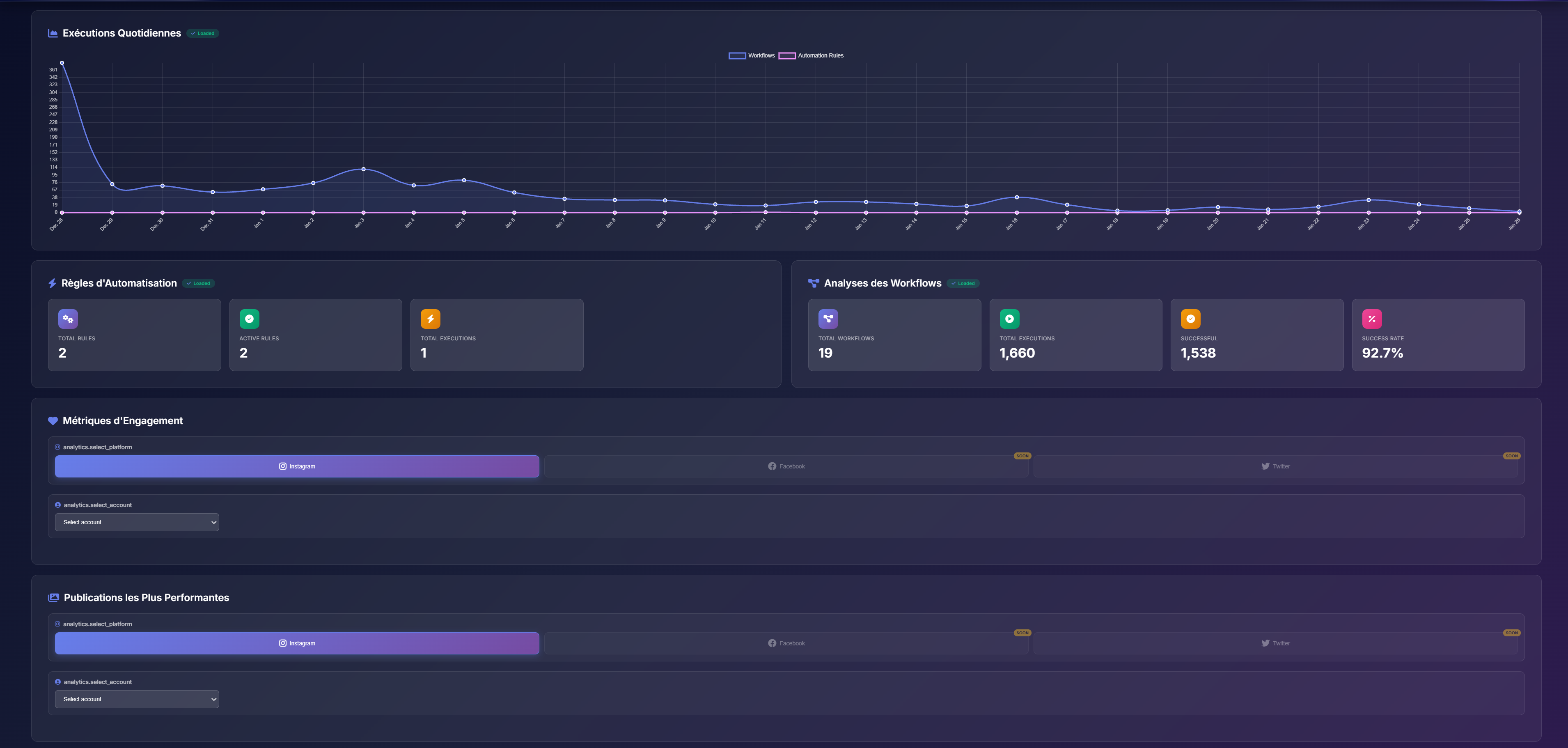Click the heart icon beside Métriques d'Engagement
Viewport: 1568px width, 748px height.
pos(53,420)
